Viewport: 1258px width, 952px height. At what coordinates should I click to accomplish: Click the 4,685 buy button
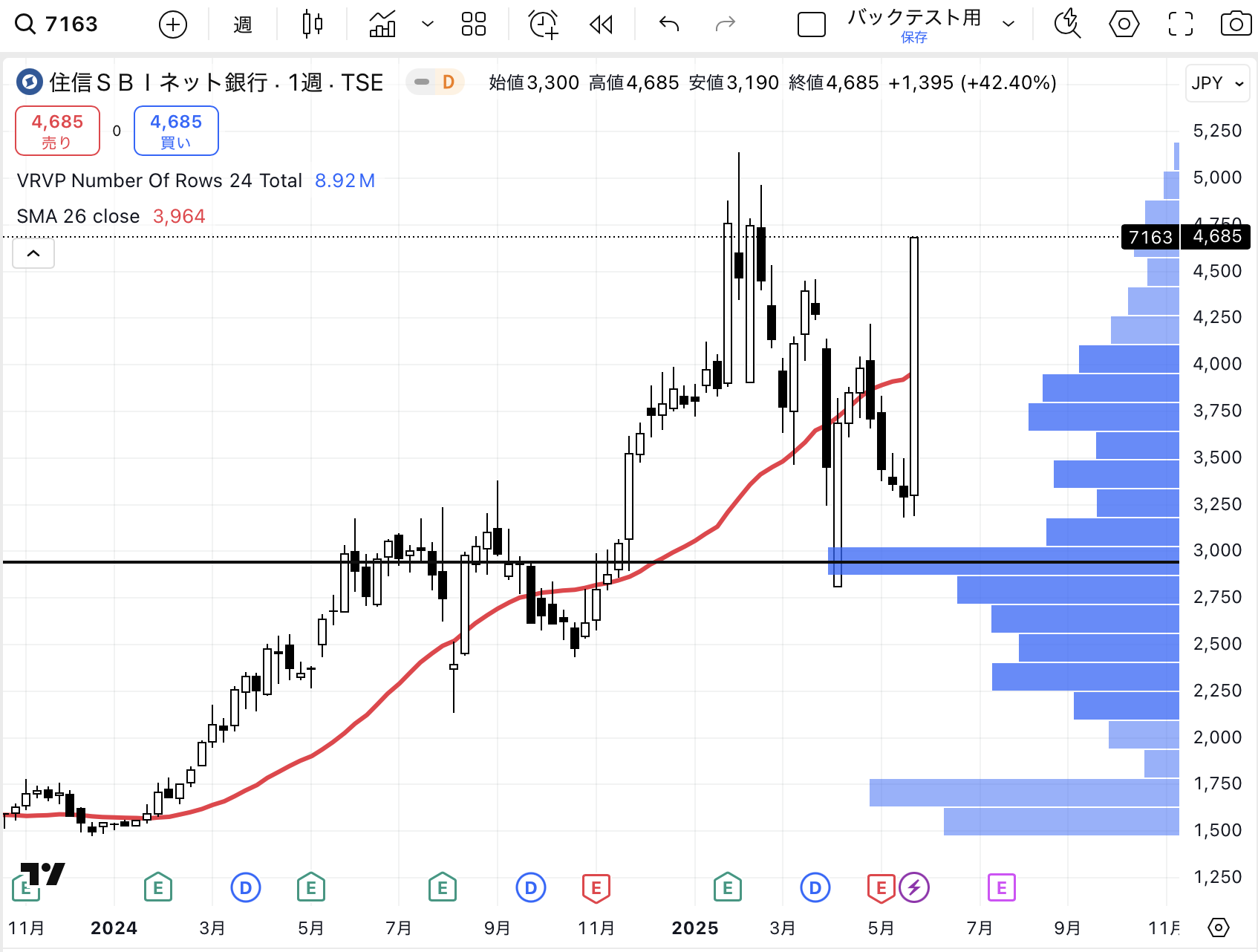pyautogui.click(x=176, y=131)
